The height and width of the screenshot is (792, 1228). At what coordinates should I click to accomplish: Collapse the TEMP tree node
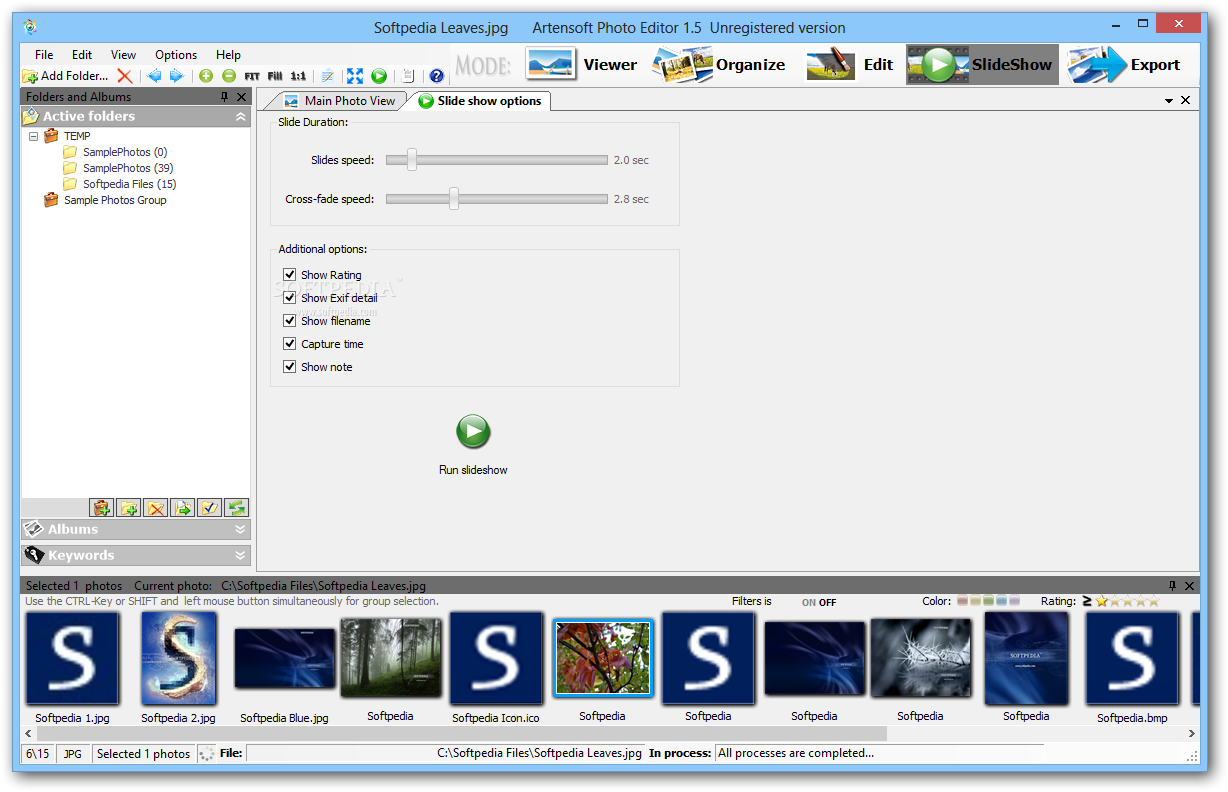(x=33, y=136)
